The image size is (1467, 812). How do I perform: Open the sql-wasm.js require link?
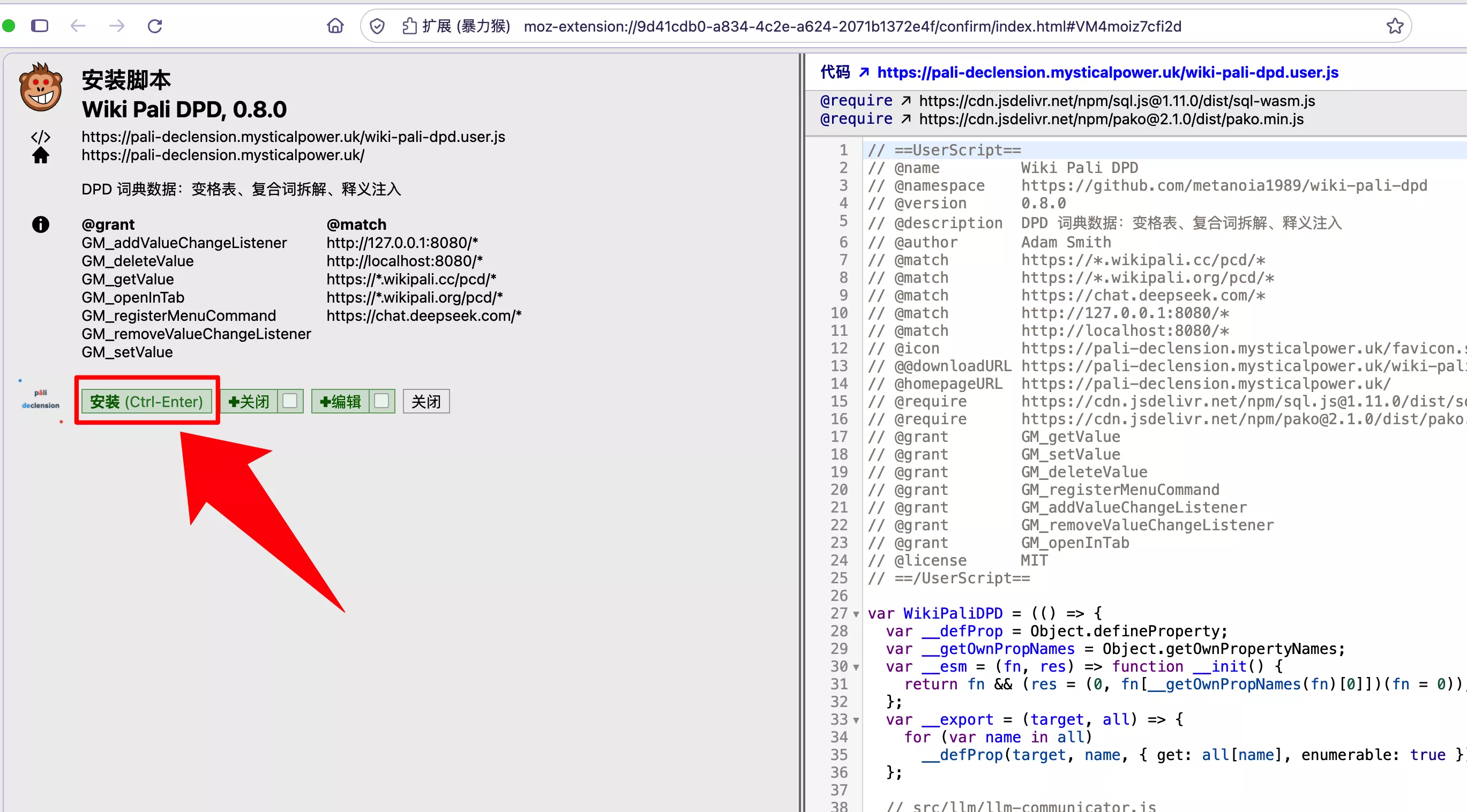point(1117,101)
